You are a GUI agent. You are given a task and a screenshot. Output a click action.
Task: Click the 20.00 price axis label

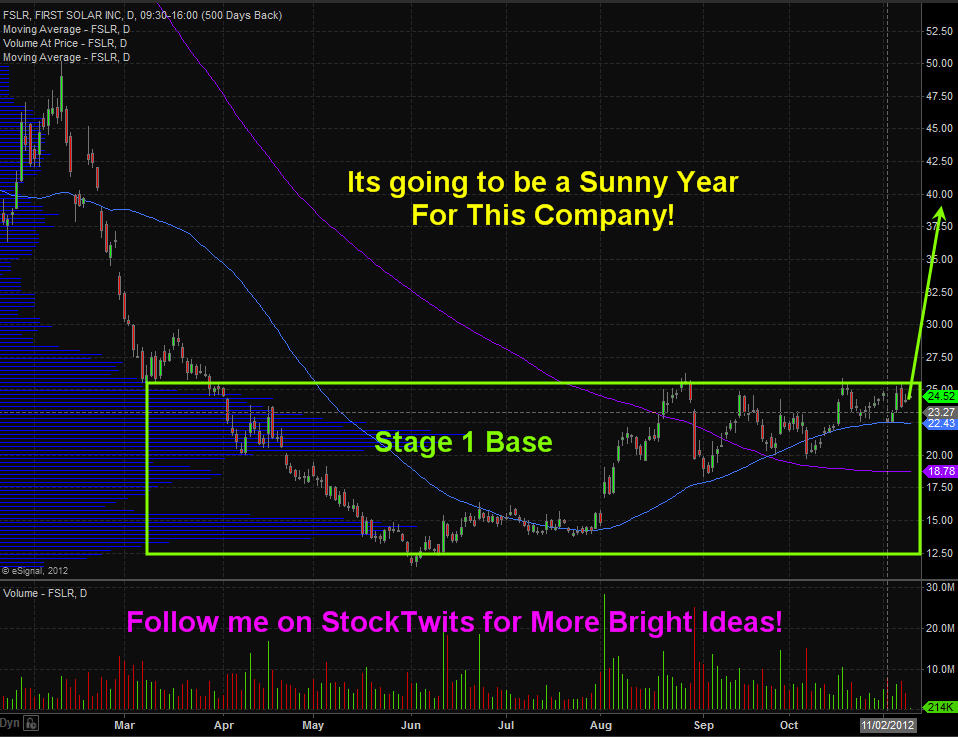point(940,455)
